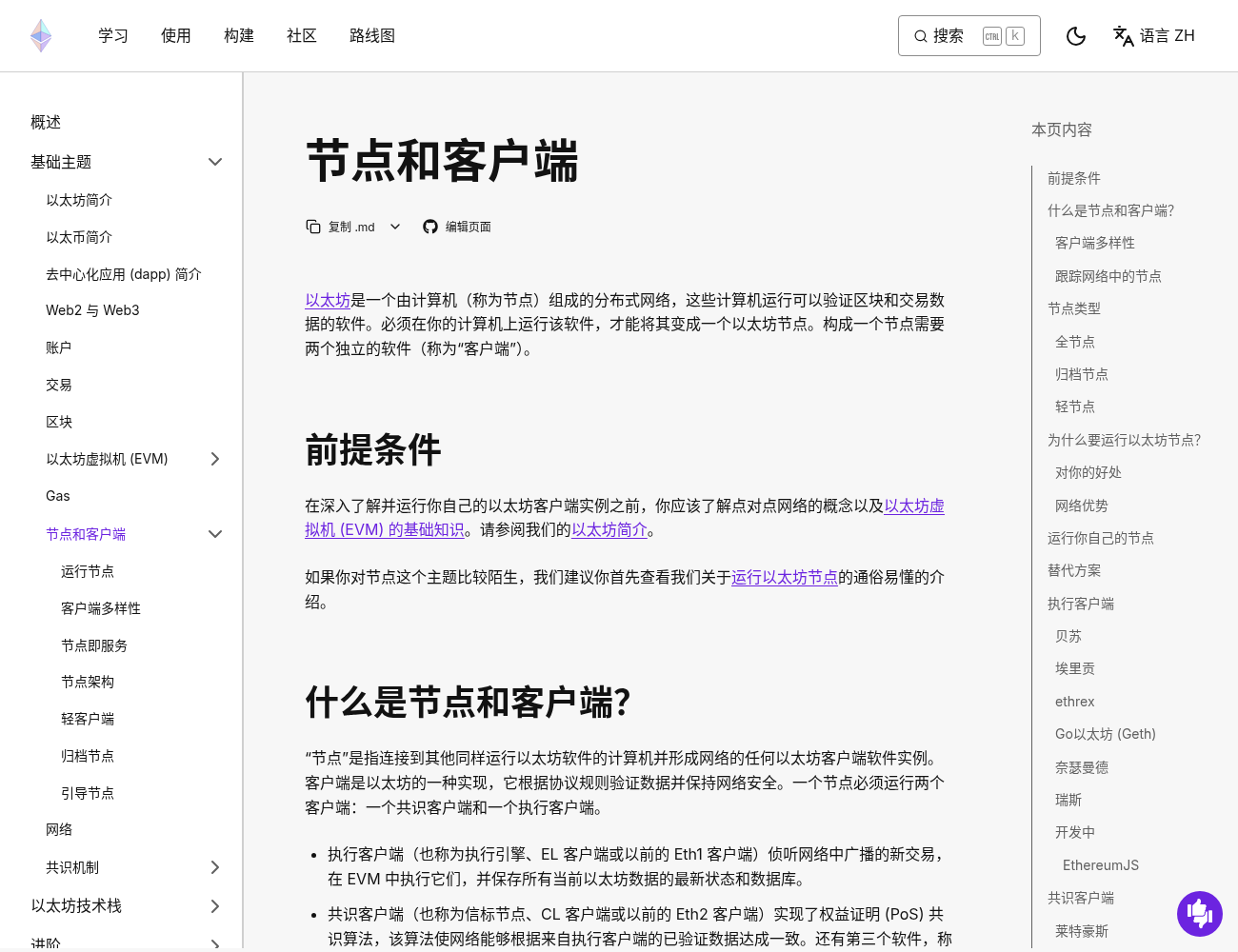Viewport: 1238px width, 952px height.
Task: Jump to 共识客户端 in page contents
Action: (x=1081, y=898)
